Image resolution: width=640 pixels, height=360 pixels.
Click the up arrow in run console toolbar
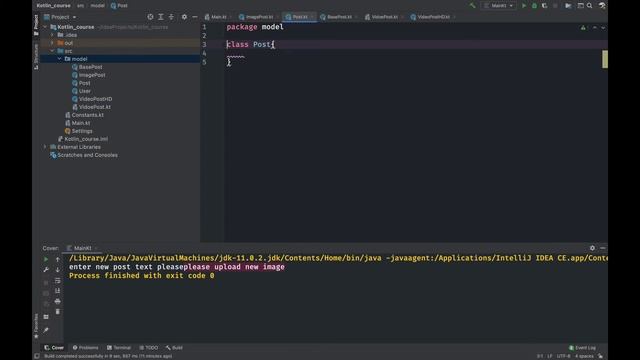58,259
